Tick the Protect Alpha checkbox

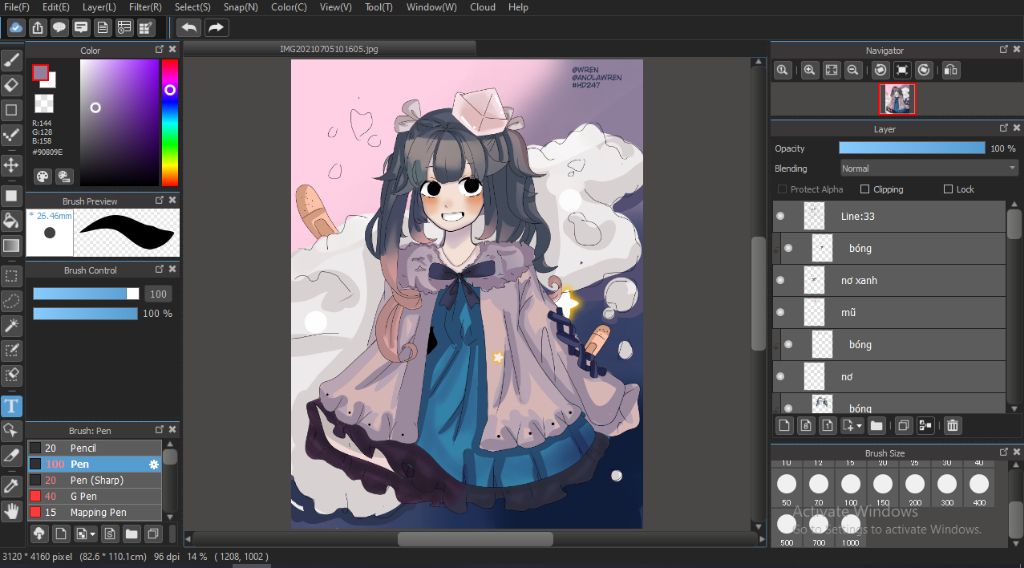(x=782, y=189)
